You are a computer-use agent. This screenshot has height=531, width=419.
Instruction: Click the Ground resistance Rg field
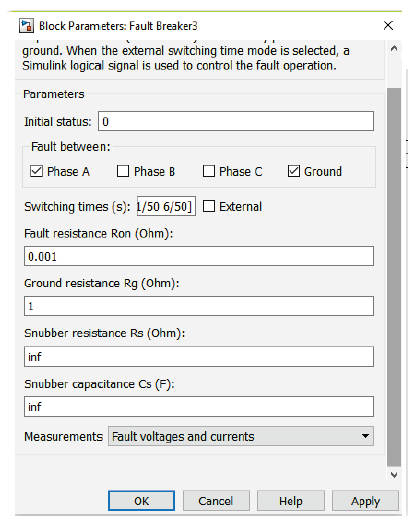199,306
